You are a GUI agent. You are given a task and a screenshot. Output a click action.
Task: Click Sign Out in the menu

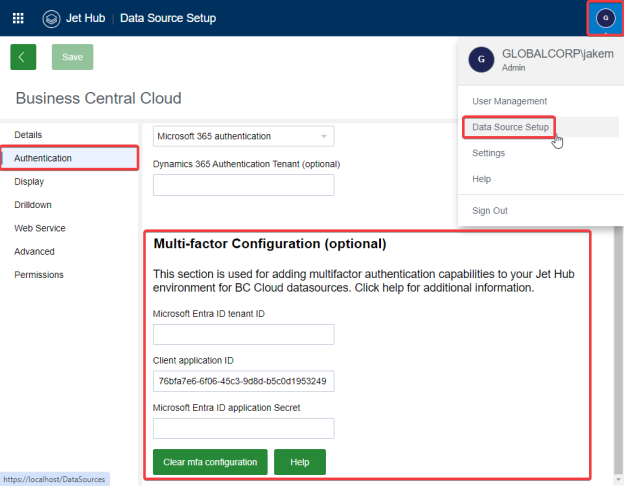490,211
